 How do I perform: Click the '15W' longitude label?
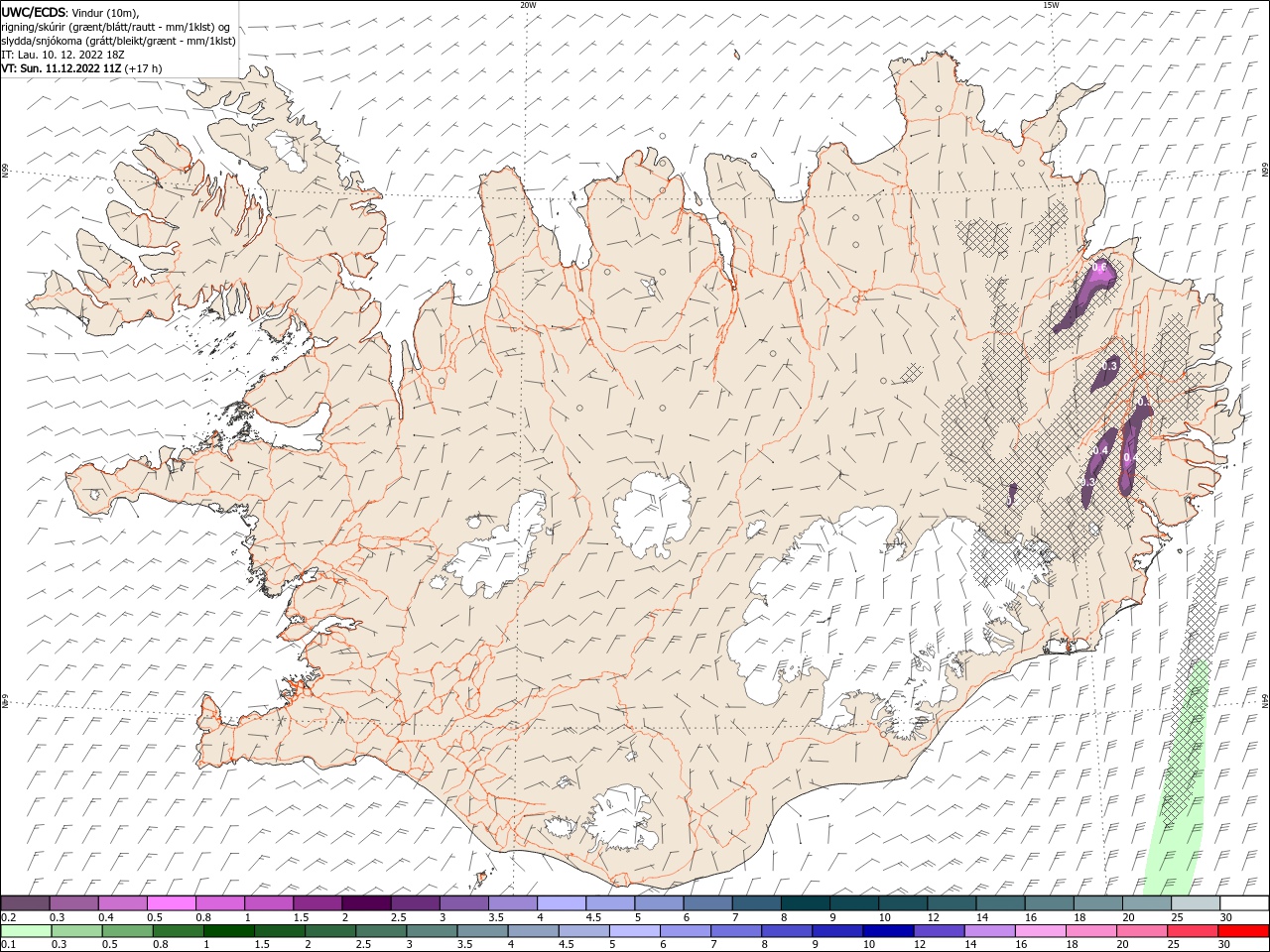pyautogui.click(x=1051, y=5)
